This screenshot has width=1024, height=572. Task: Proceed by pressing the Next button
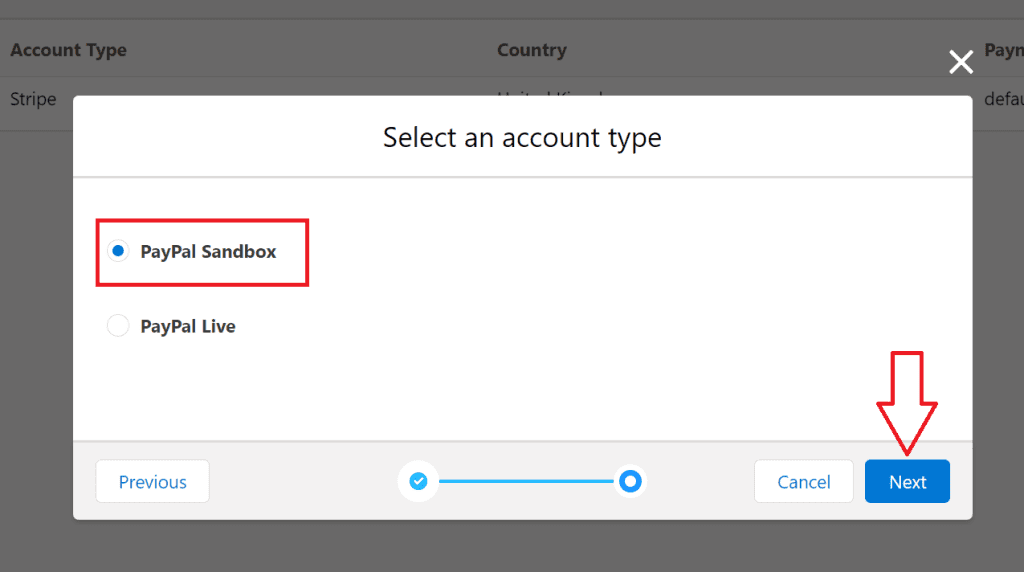pos(907,482)
